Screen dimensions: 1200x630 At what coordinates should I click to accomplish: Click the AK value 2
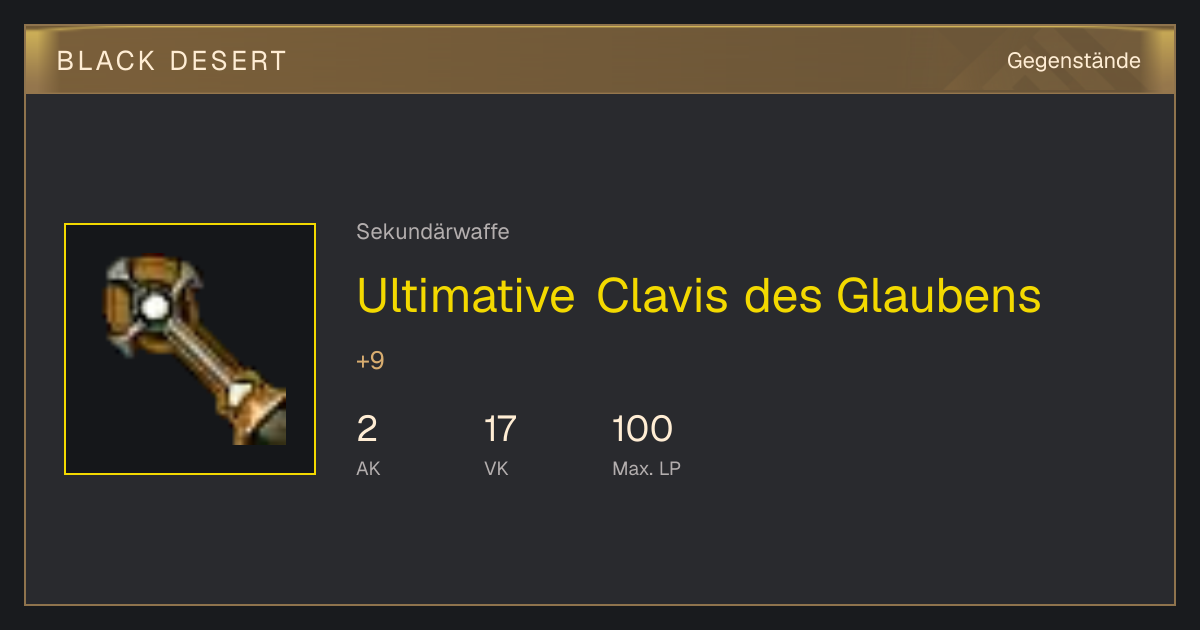click(x=367, y=429)
